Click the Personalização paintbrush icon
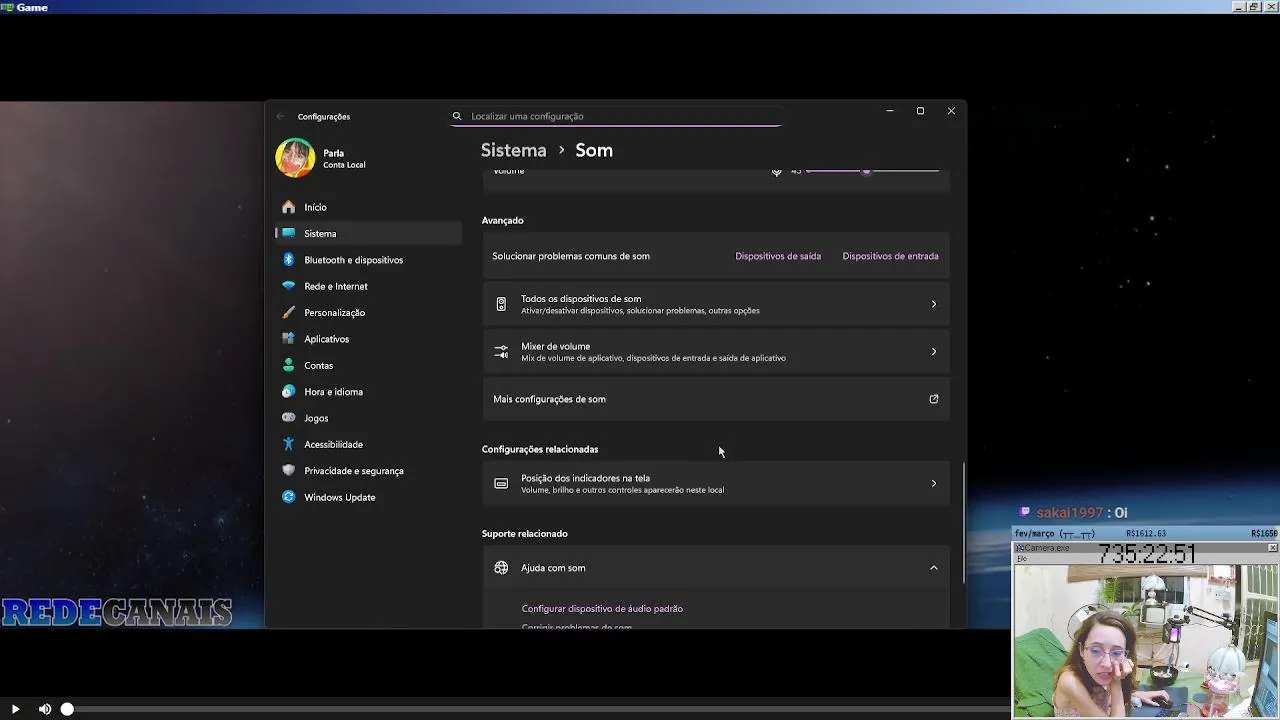The width and height of the screenshot is (1280, 720). point(289,312)
